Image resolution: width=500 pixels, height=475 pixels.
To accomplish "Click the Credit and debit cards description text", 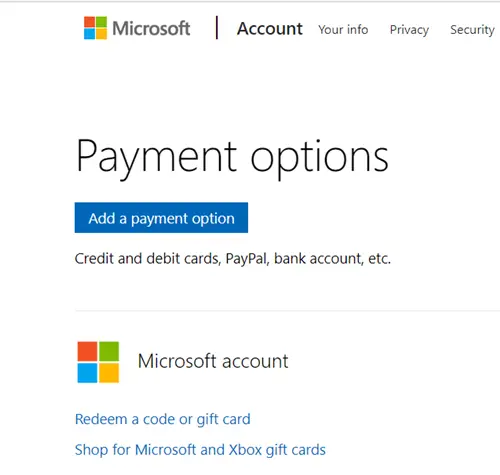I will pos(233,259).
